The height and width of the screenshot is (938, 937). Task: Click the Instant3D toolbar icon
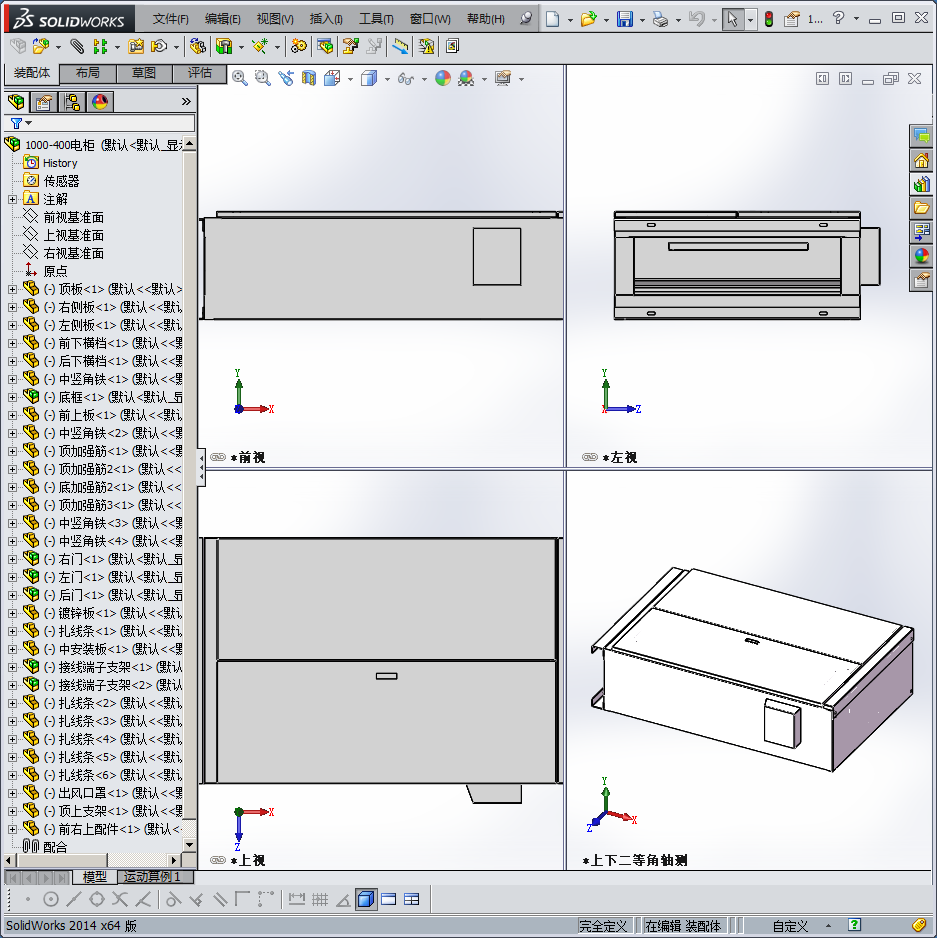click(400, 46)
